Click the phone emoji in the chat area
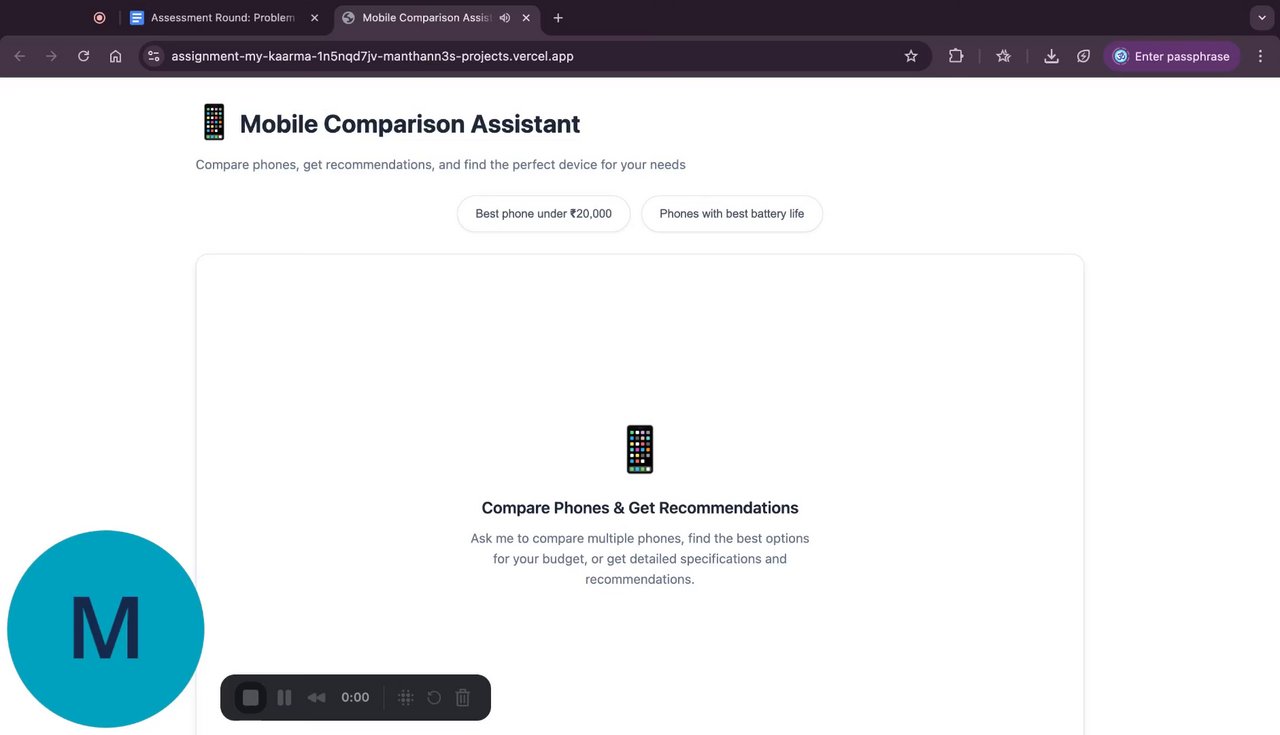The width and height of the screenshot is (1280, 735). coord(640,449)
